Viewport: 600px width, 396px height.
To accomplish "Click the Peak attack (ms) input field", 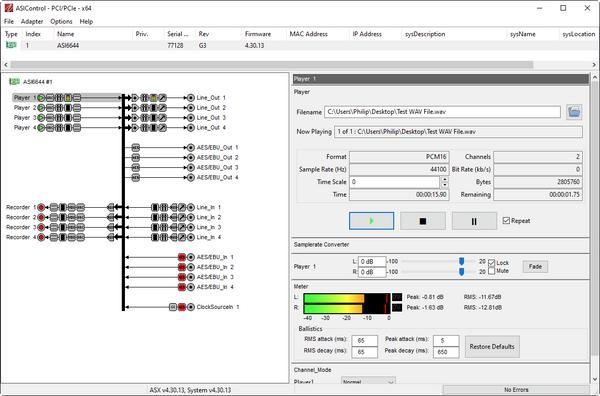I will [x=446, y=340].
